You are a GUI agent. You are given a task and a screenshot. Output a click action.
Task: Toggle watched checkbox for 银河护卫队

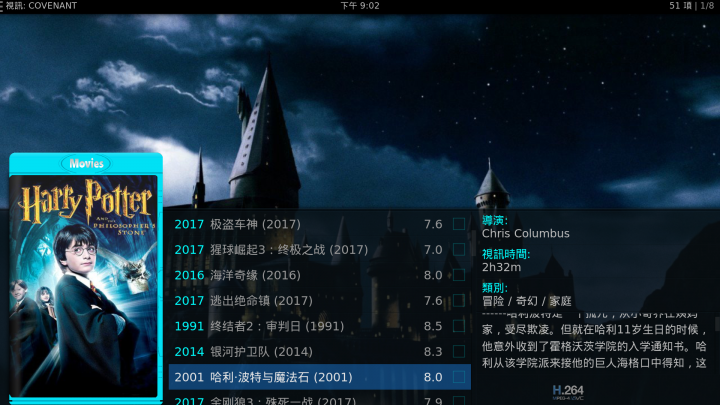pyautogui.click(x=459, y=351)
